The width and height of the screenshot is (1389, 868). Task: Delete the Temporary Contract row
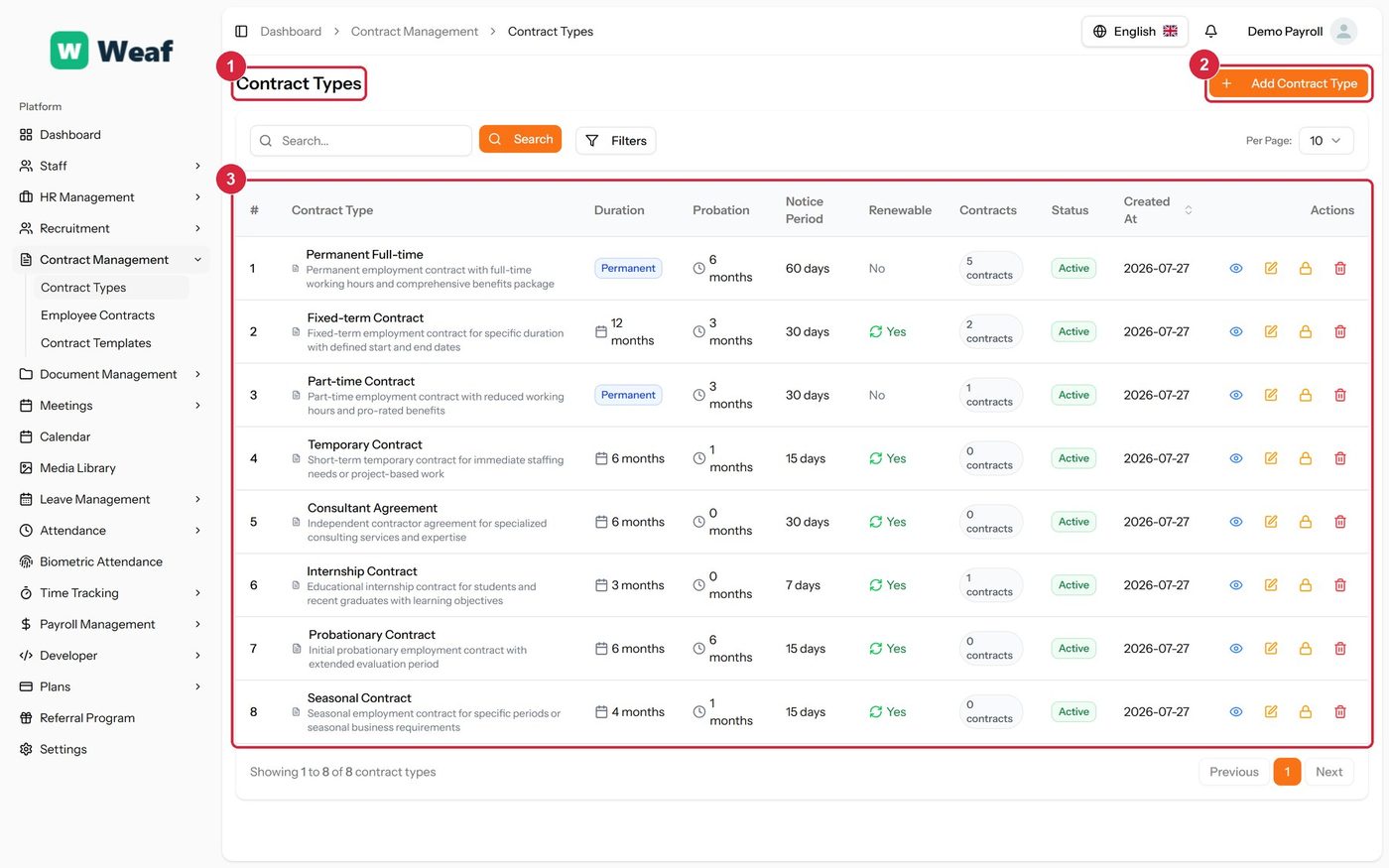click(x=1340, y=459)
